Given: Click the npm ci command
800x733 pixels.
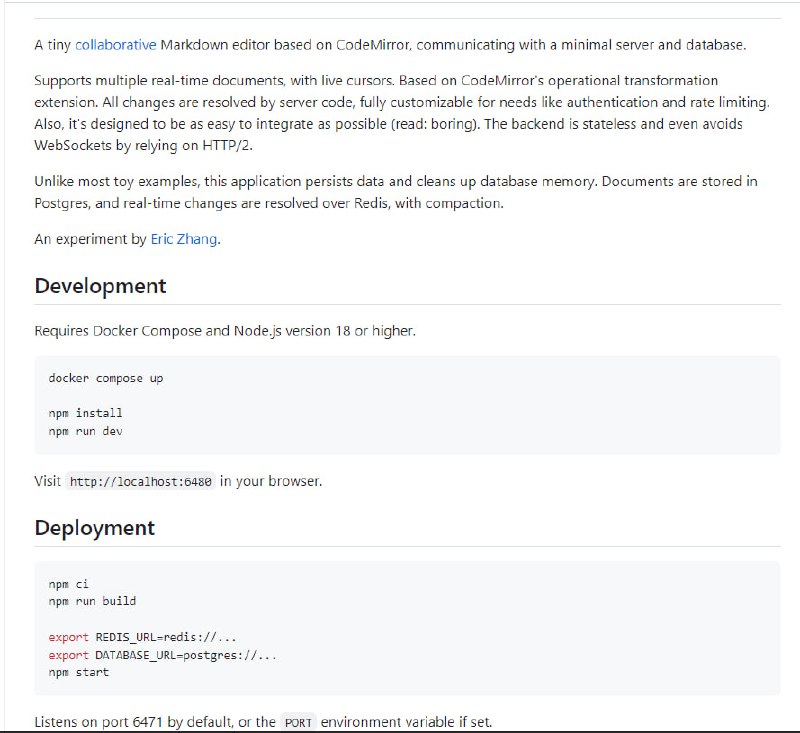Looking at the screenshot, I should pyautogui.click(x=67, y=584).
